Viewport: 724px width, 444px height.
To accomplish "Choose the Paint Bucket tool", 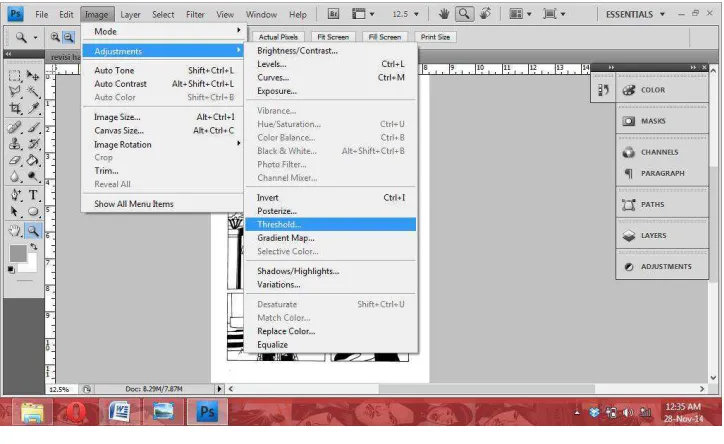I will point(33,161).
